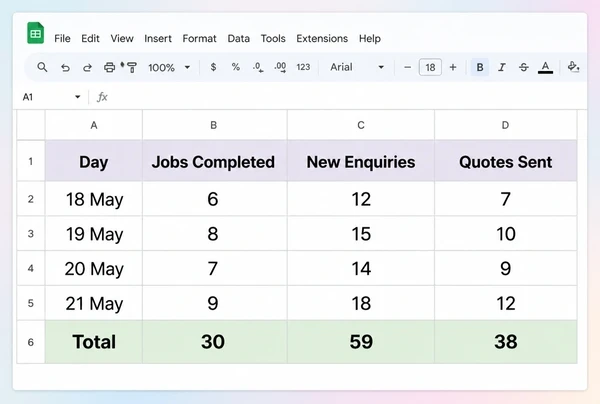
Task: Click the Print icon
Action: pos(109,68)
